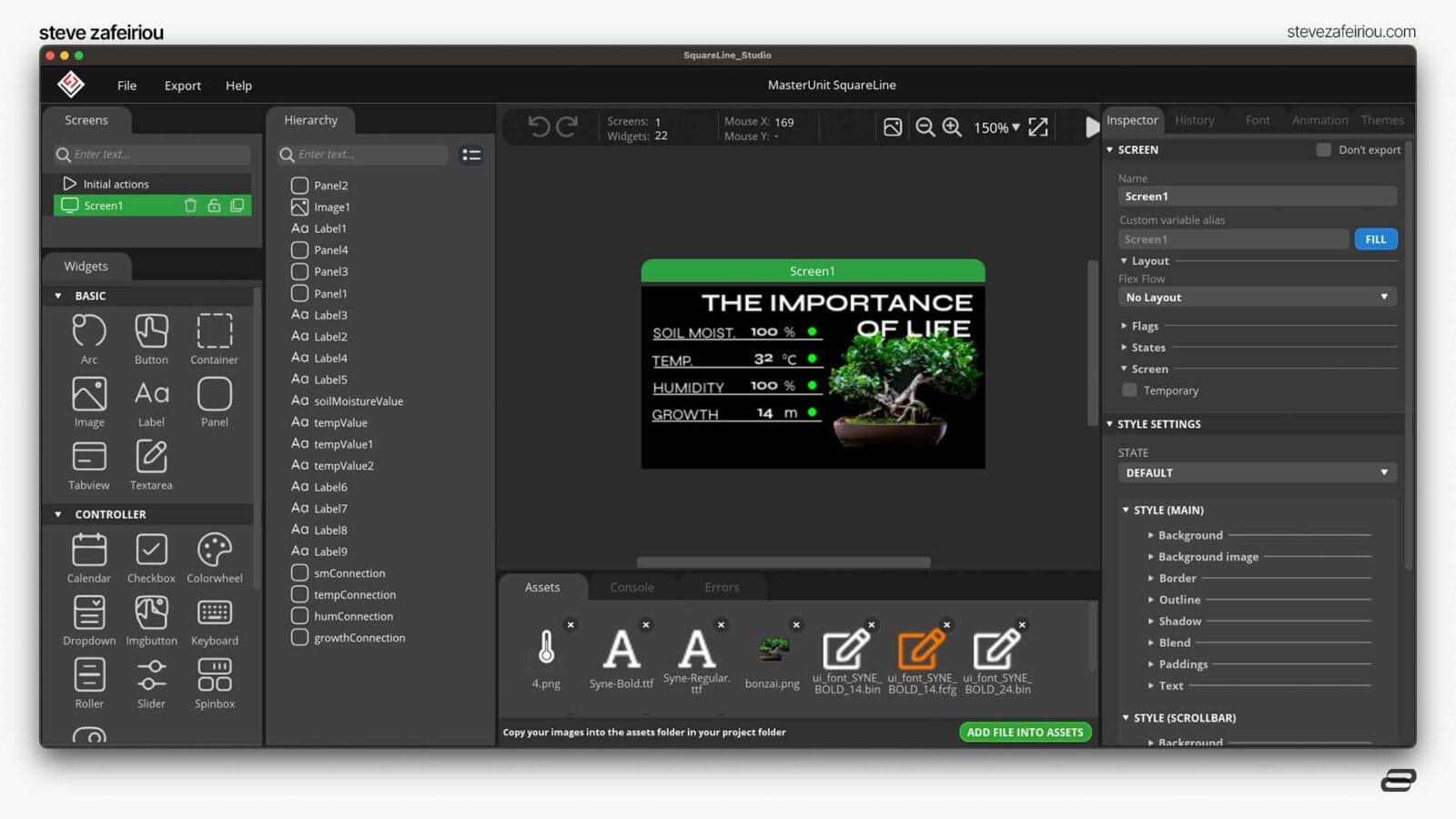Select the bonzai.png asset thumbnail
1456x819 pixels.
click(x=773, y=650)
